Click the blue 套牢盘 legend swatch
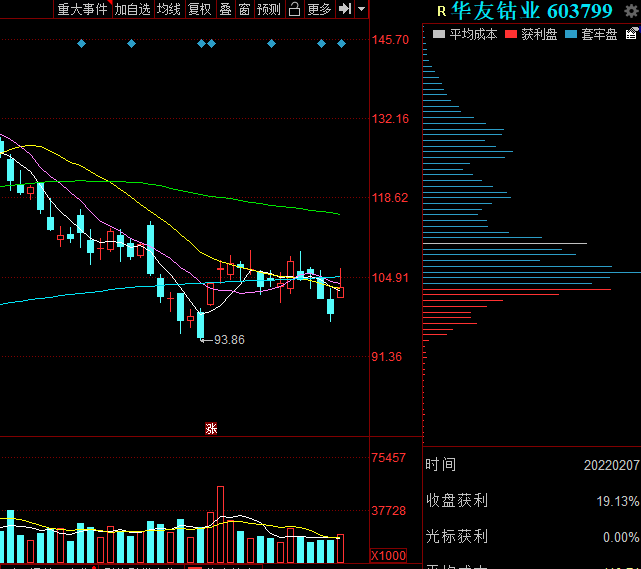The image size is (641, 569). click(571, 34)
